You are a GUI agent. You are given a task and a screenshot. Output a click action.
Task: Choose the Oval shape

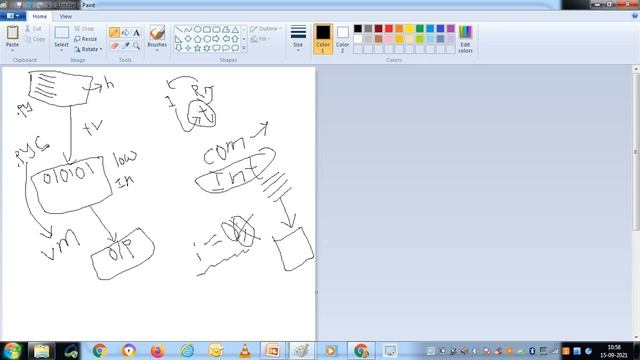[x=198, y=29]
